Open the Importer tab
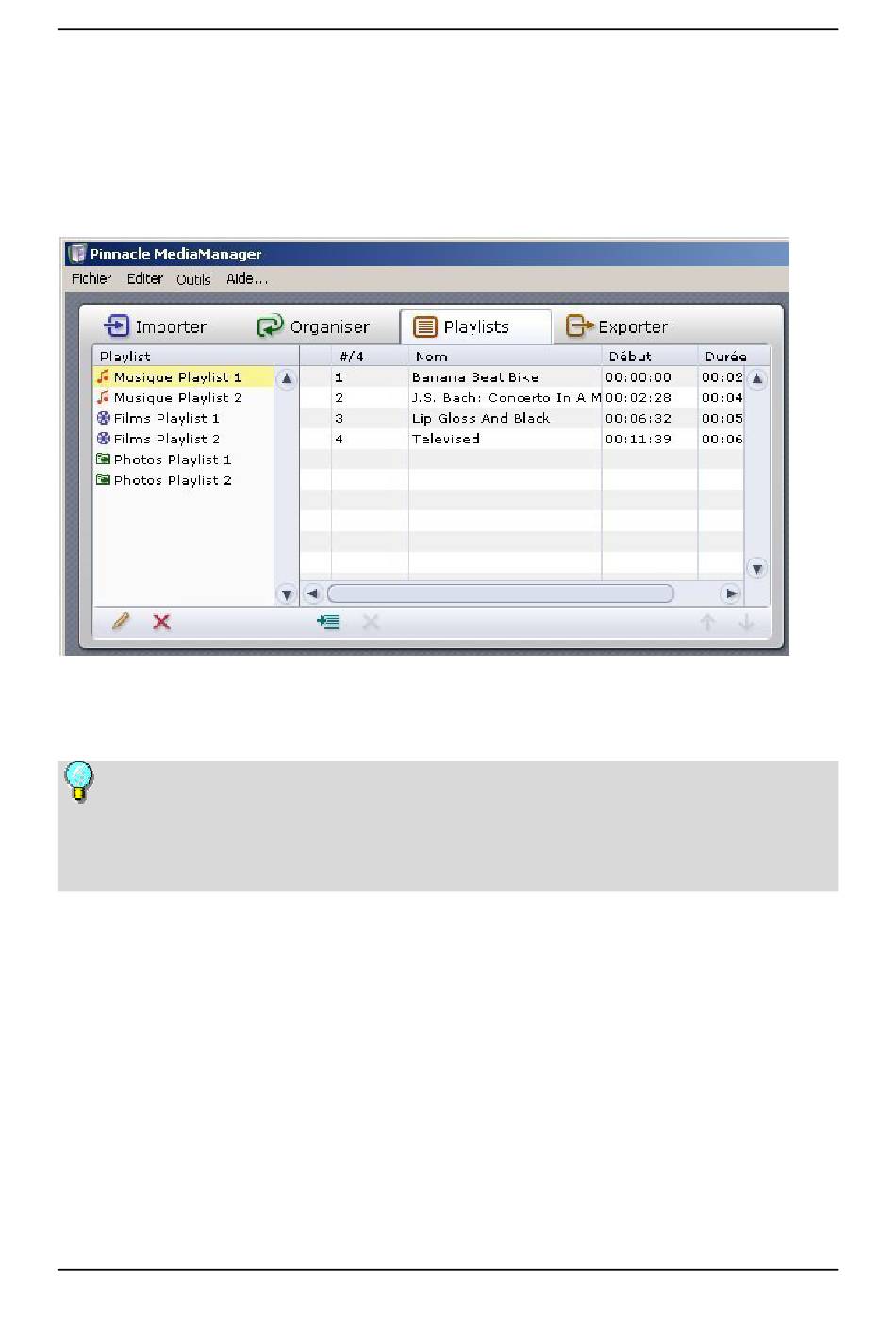896x1319 pixels. coord(155,326)
